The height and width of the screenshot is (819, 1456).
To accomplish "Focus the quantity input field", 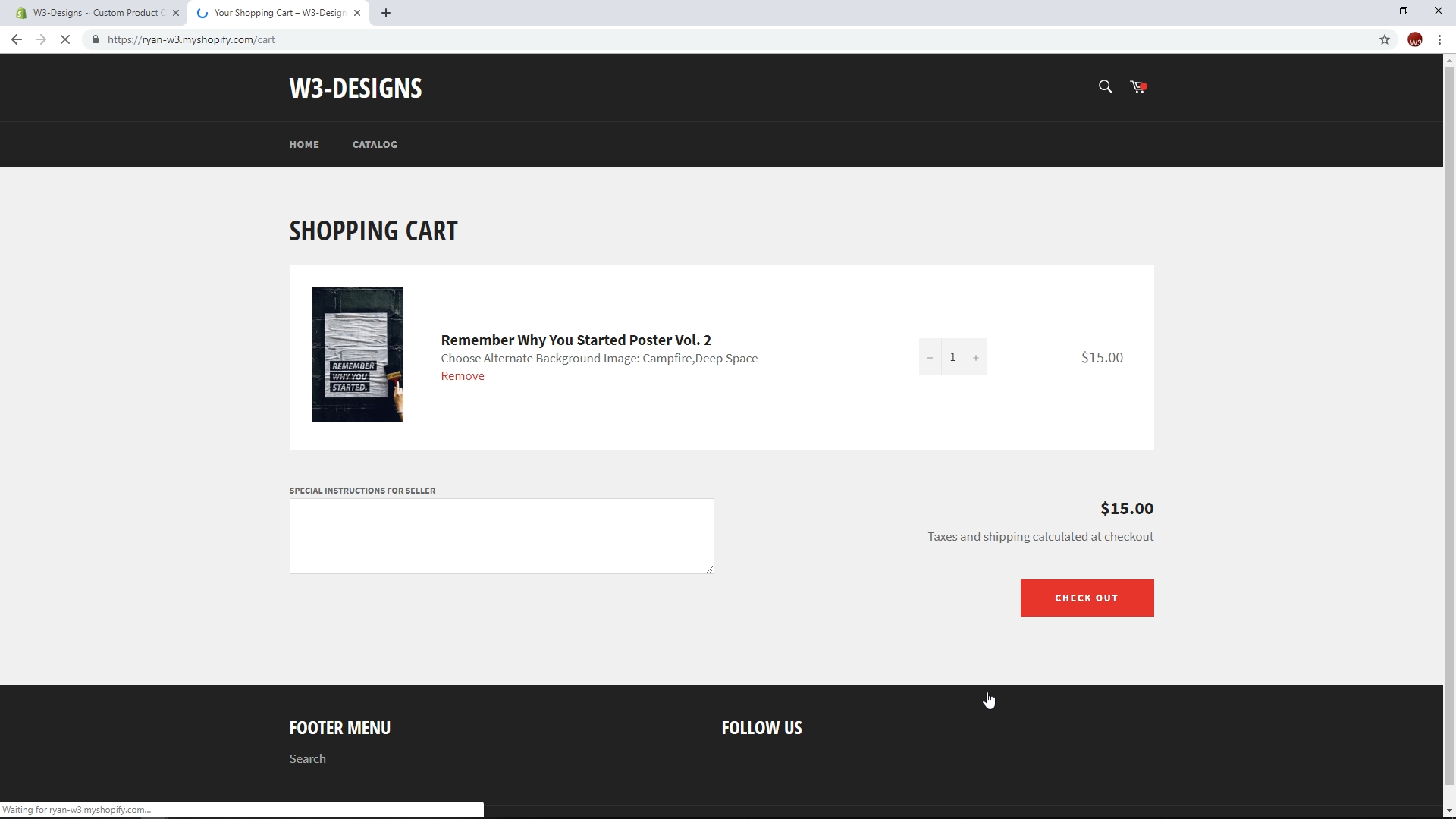I will point(953,357).
